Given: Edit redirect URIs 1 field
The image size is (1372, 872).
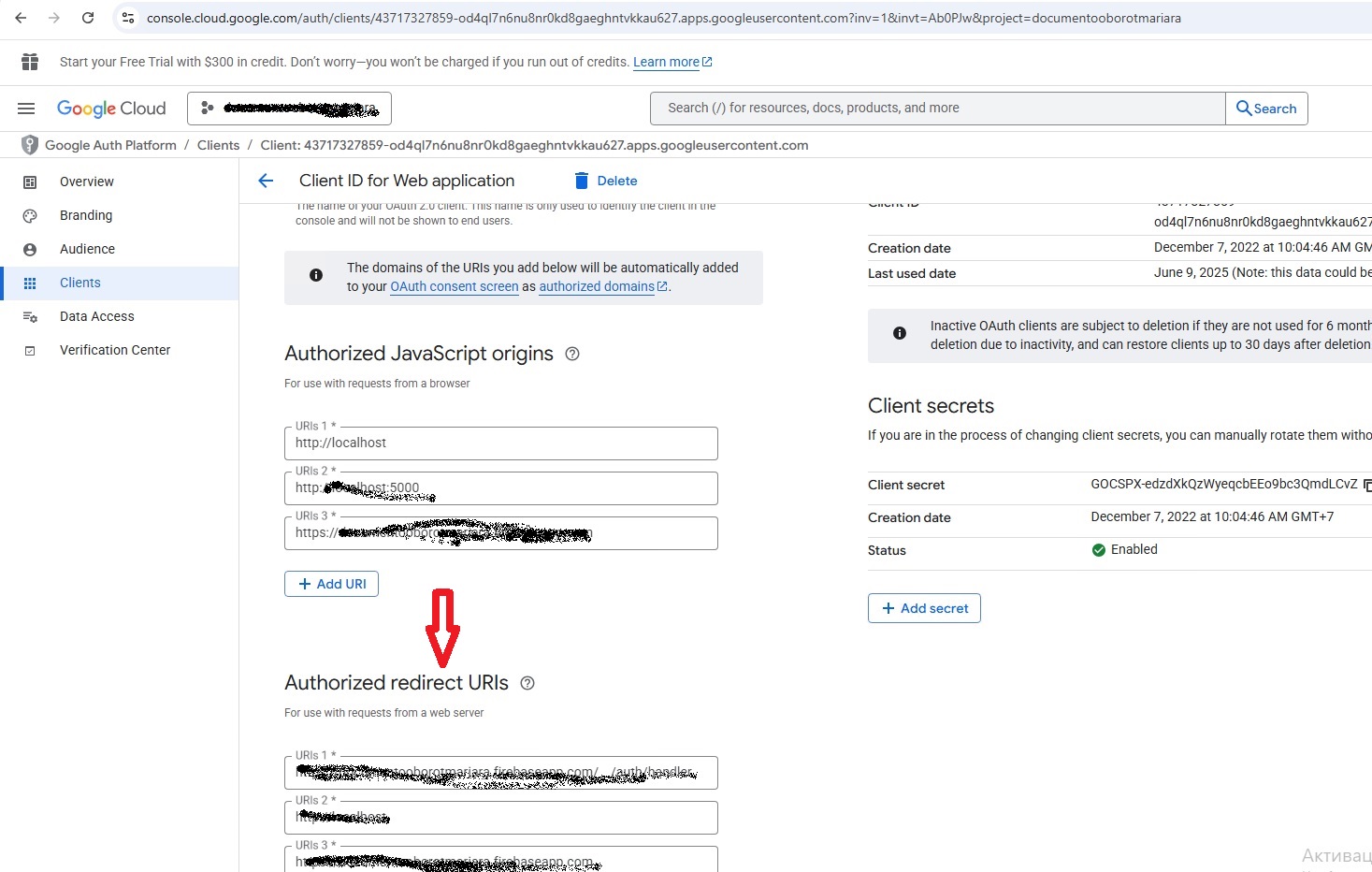Looking at the screenshot, I should tap(501, 773).
